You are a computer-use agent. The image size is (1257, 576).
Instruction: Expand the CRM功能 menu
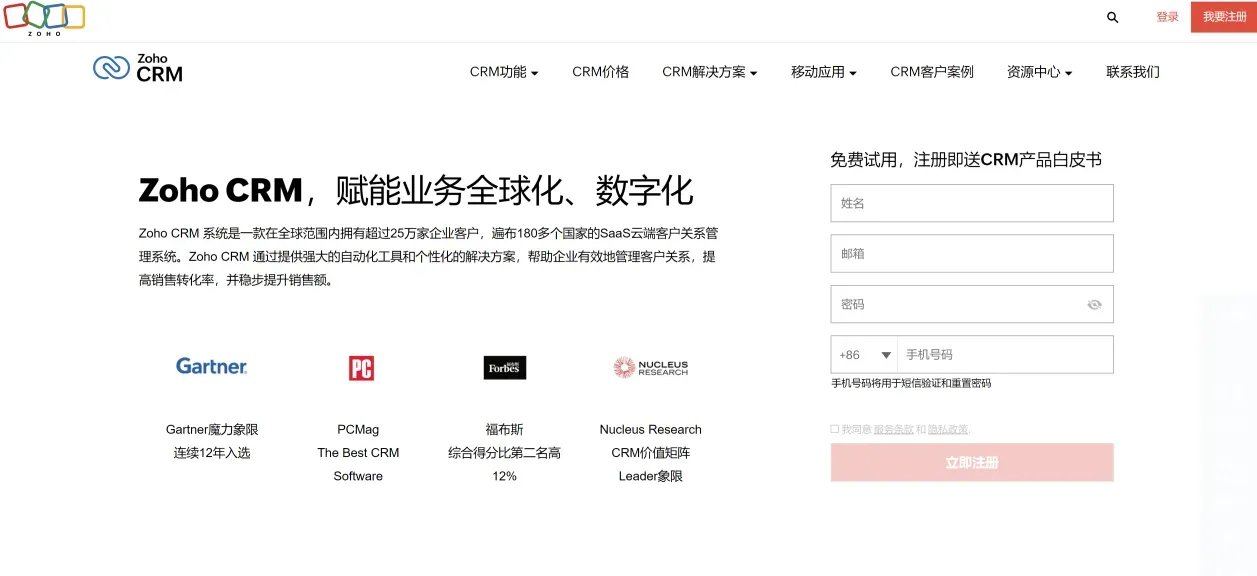click(504, 72)
